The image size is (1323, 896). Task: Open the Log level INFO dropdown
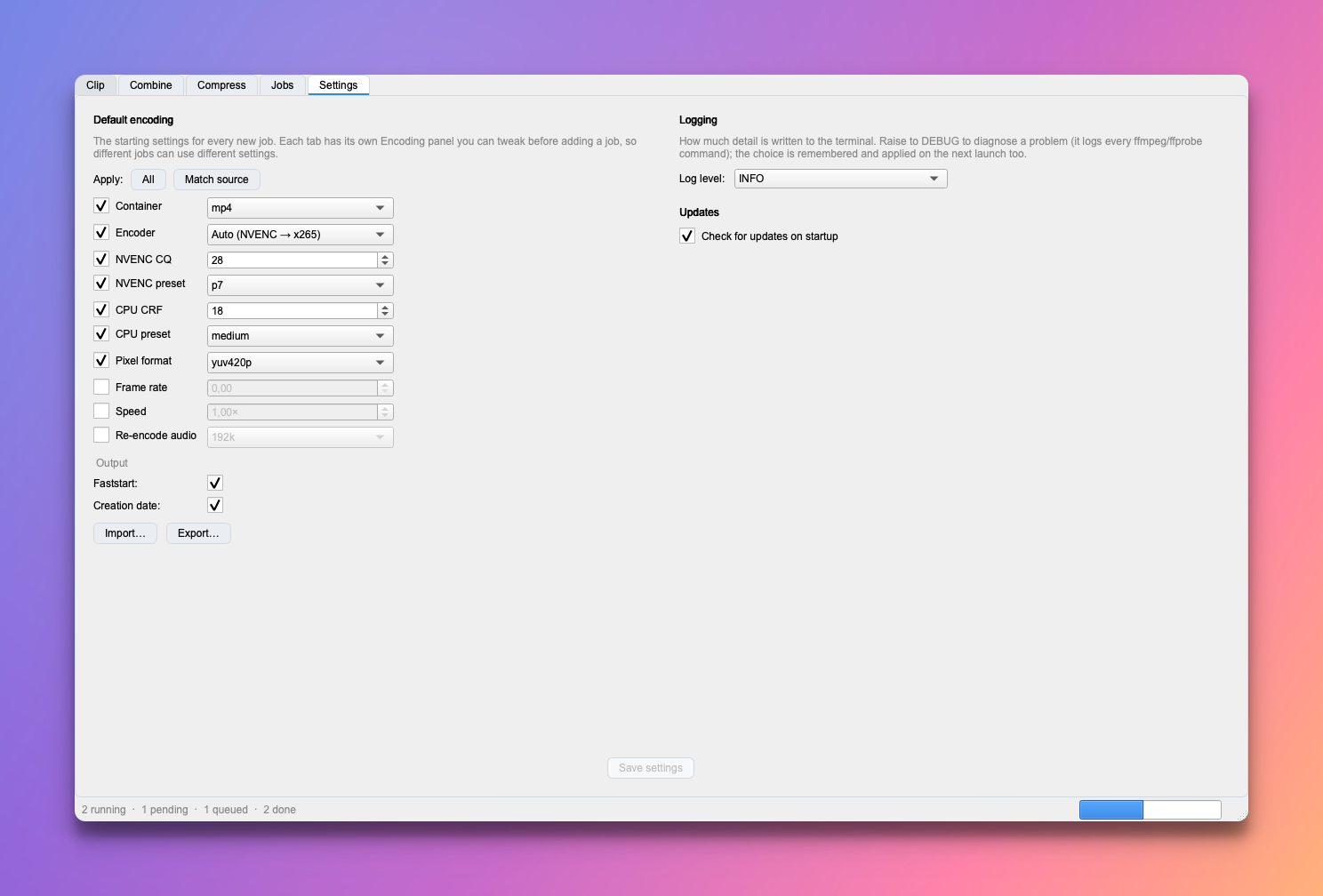[841, 179]
